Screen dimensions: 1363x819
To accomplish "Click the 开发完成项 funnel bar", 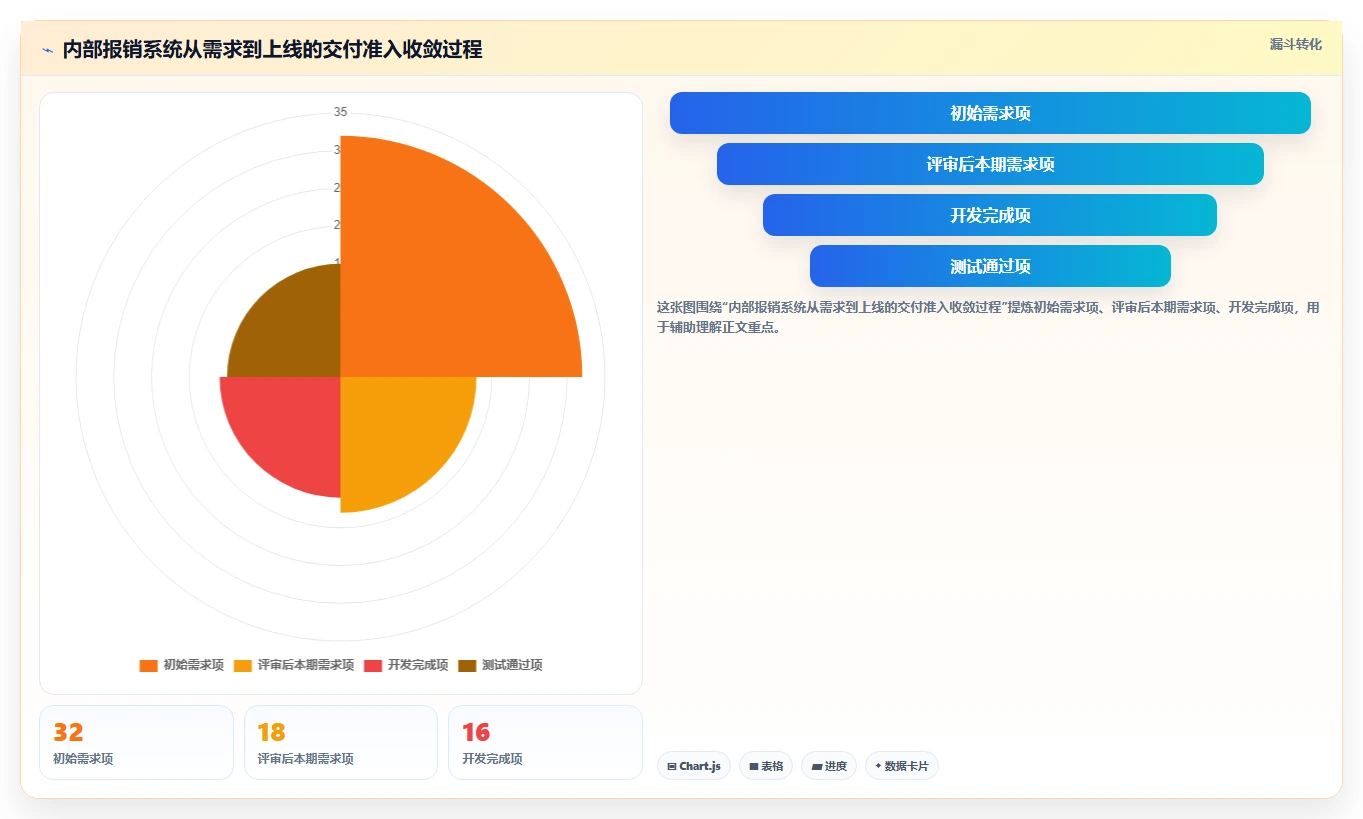I will click(x=990, y=215).
